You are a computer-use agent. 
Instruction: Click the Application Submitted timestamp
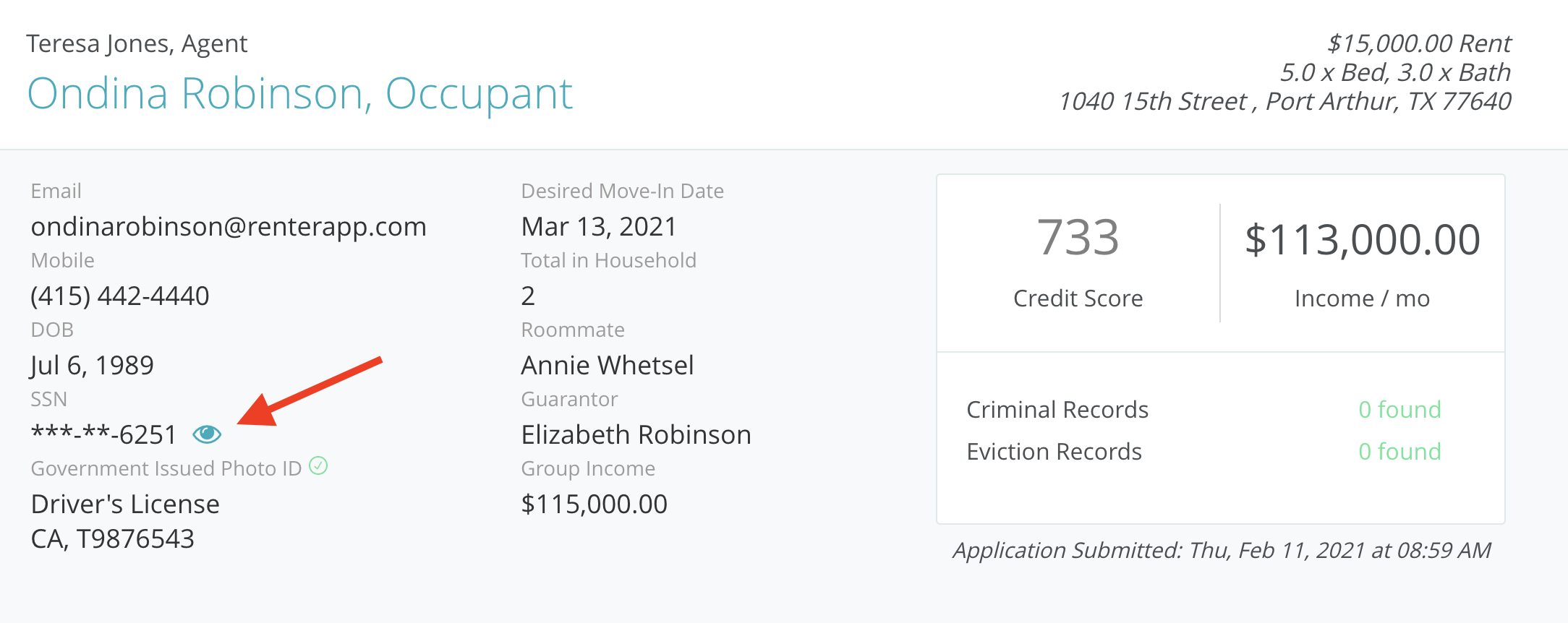pos(1222,551)
